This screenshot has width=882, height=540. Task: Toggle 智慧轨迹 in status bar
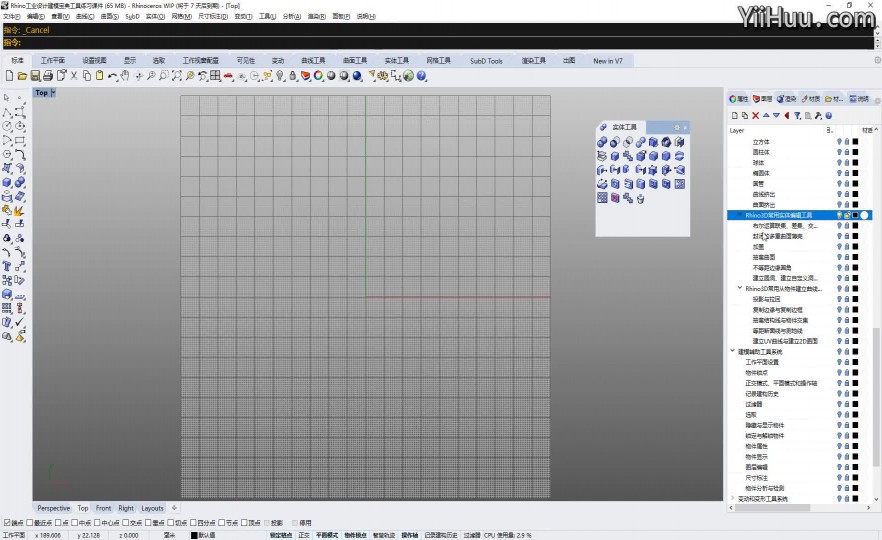pos(384,535)
